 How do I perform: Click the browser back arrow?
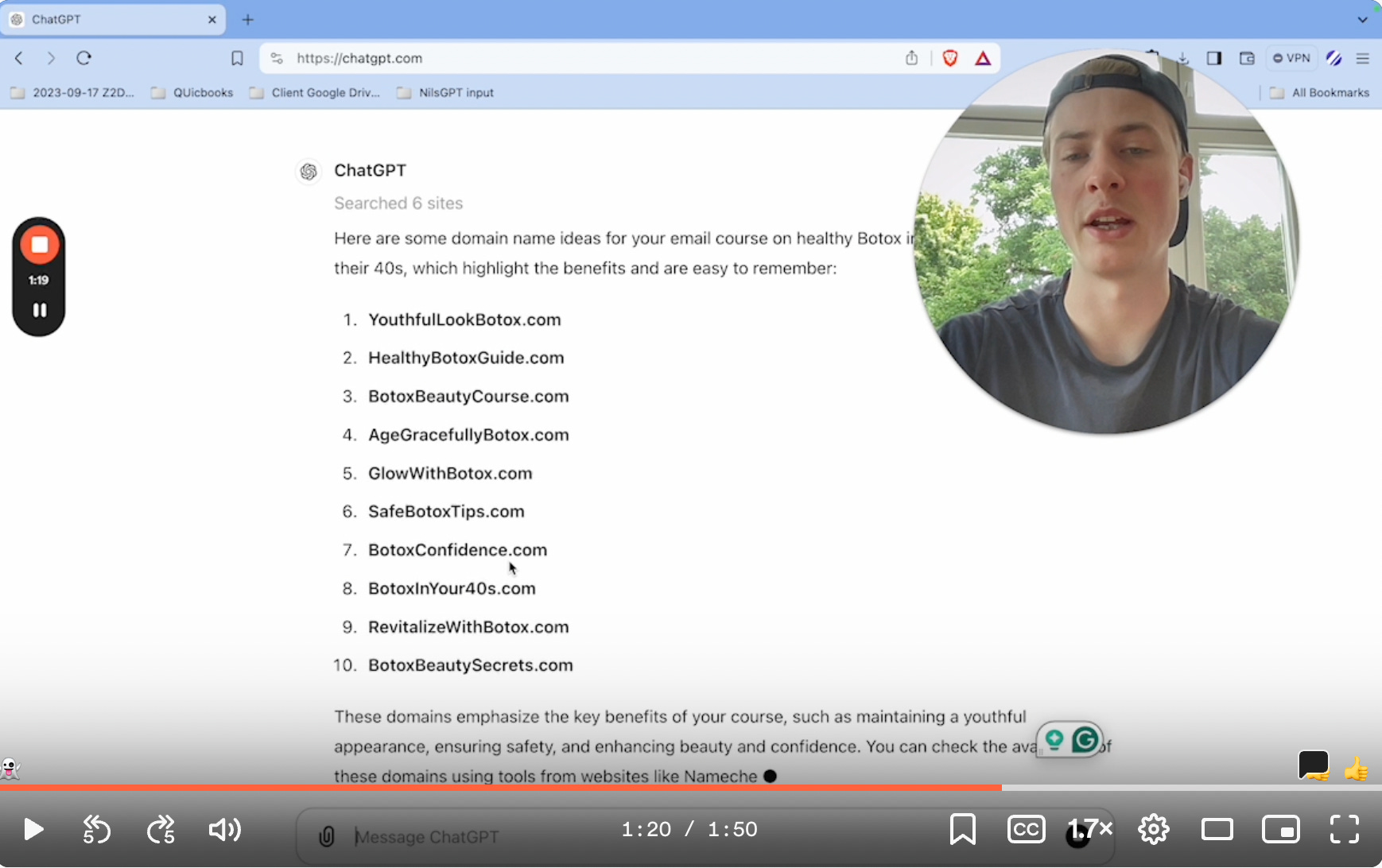(x=19, y=58)
